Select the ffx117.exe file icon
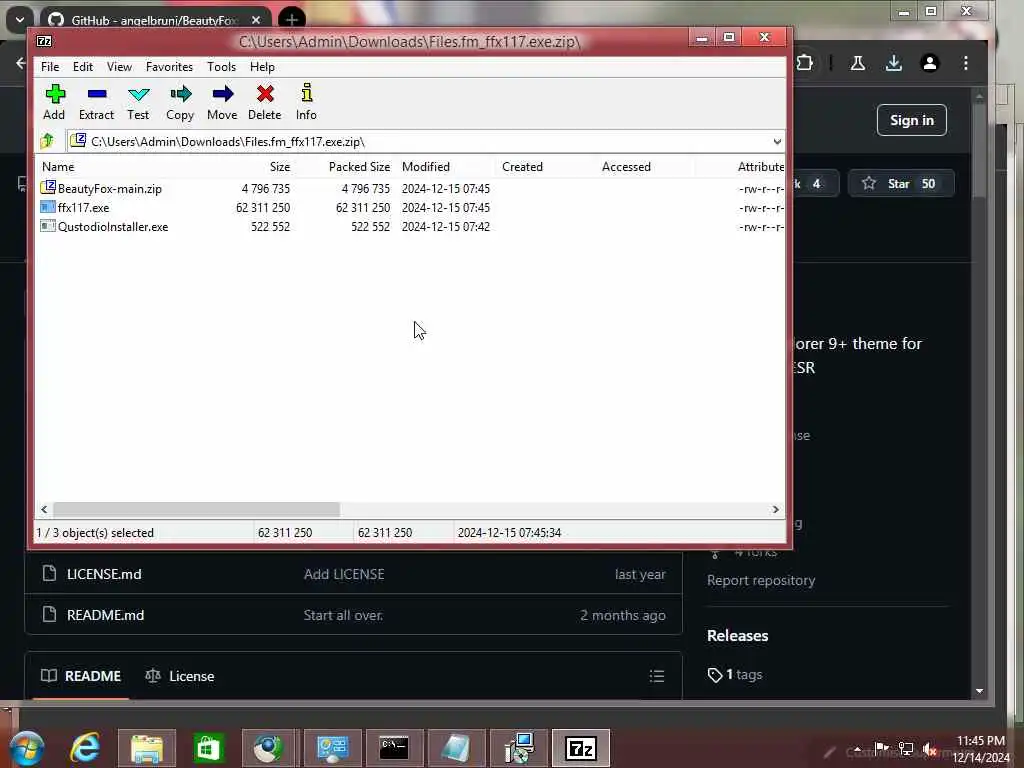Viewport: 1024px width, 768px height. coord(48,207)
